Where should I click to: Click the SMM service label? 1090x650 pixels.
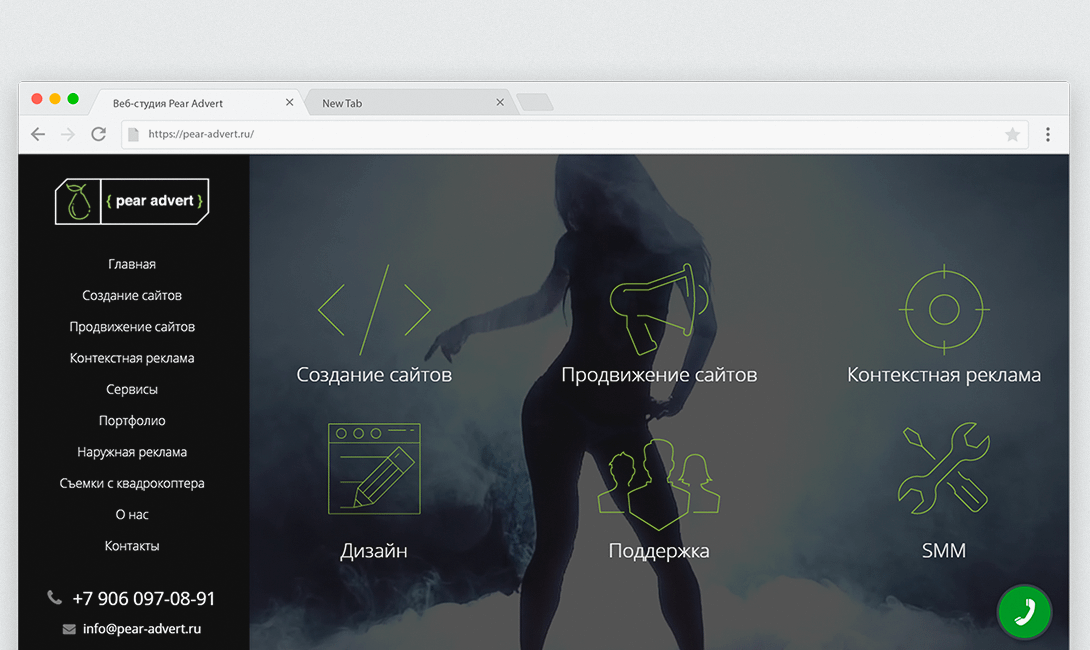[x=944, y=551]
